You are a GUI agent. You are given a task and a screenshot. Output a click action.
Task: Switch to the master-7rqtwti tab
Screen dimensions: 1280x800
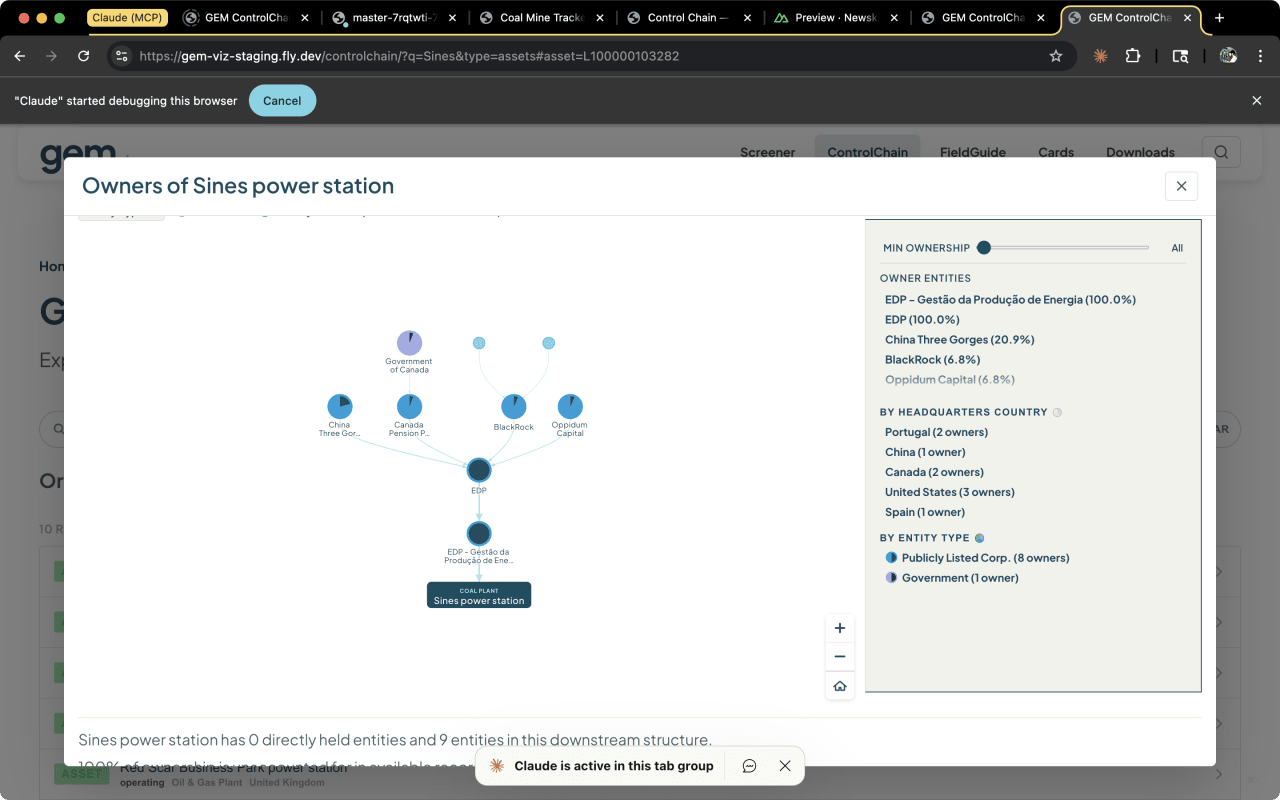tap(394, 18)
